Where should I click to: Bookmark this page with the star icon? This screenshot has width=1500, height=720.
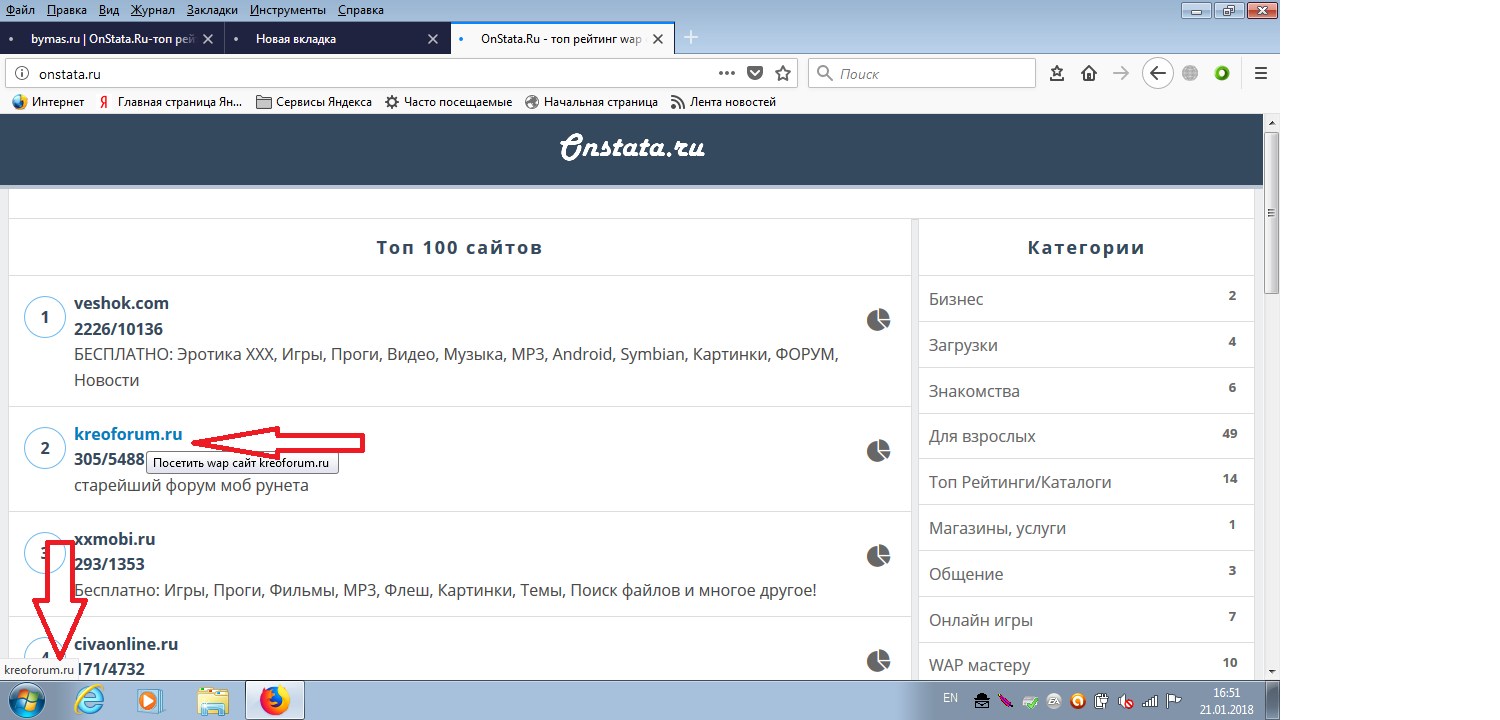click(x=783, y=73)
